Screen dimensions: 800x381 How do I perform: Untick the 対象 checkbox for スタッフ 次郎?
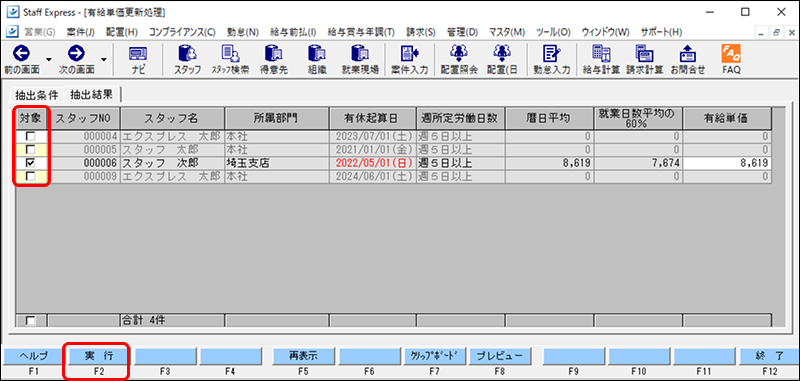pos(31,163)
